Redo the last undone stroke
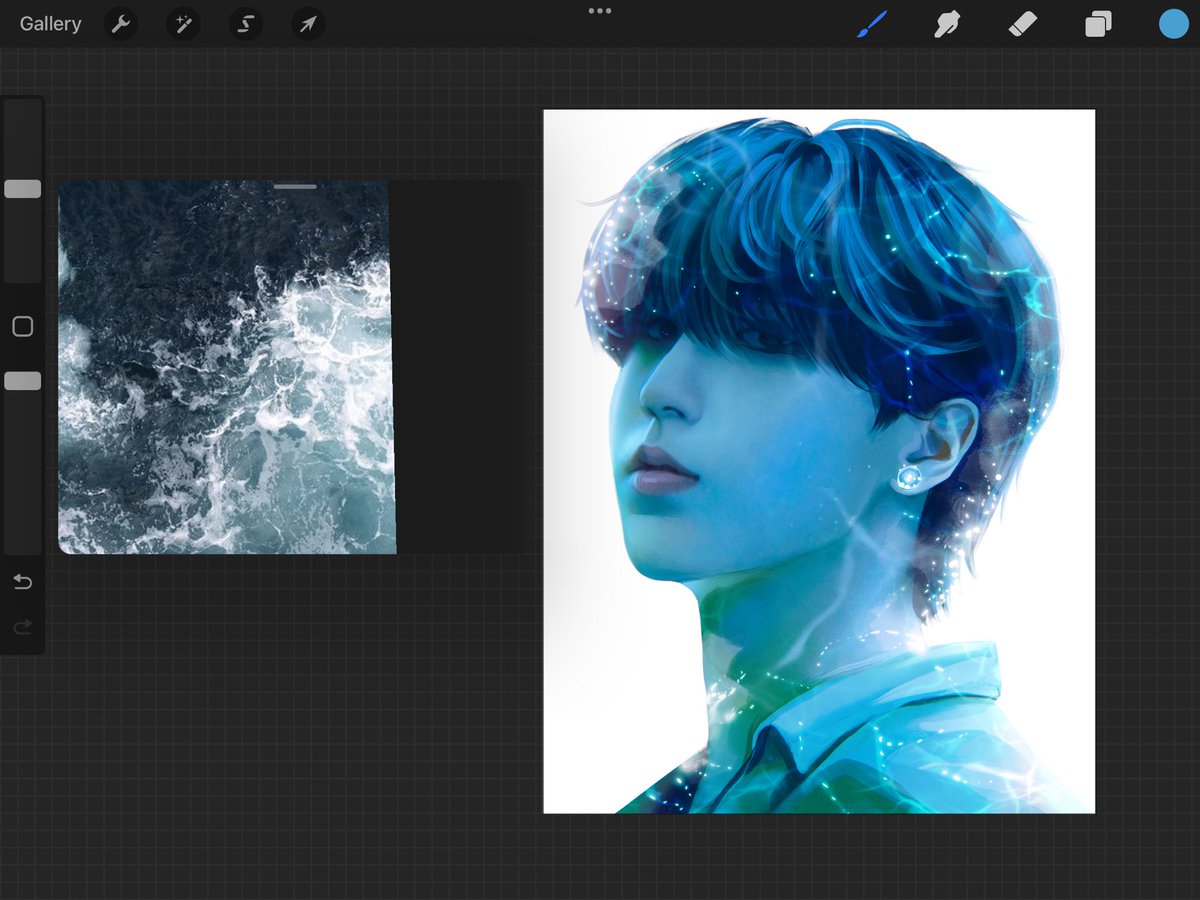The height and width of the screenshot is (900, 1200). click(x=23, y=627)
